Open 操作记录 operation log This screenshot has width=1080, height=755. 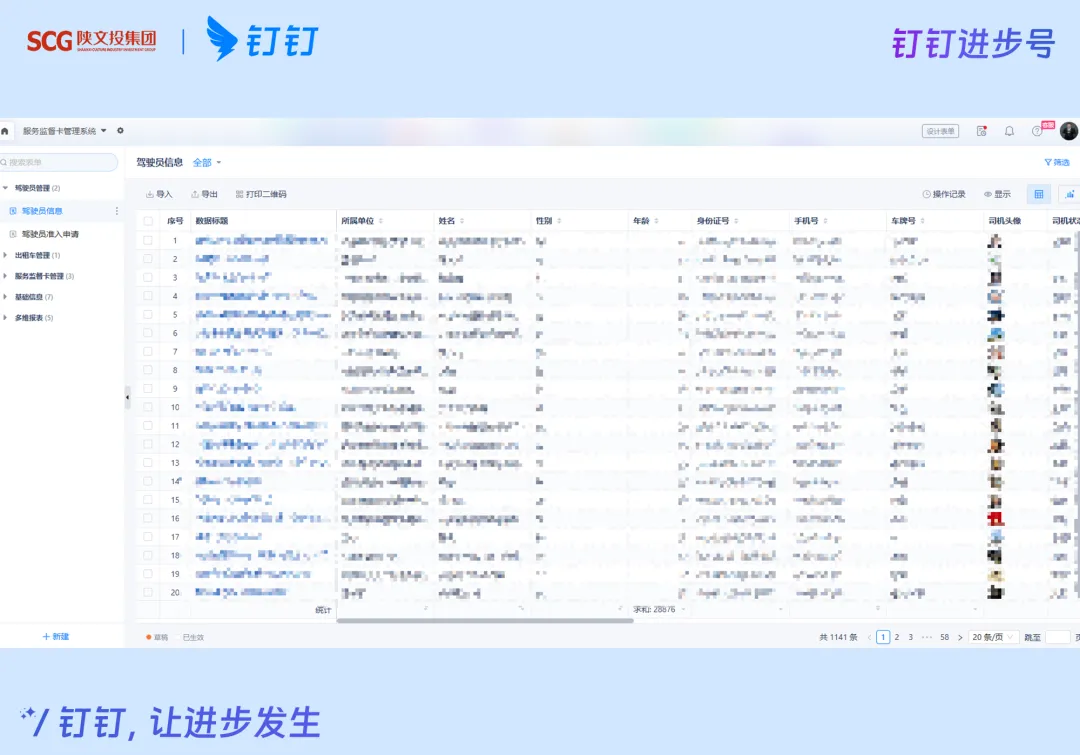point(944,194)
